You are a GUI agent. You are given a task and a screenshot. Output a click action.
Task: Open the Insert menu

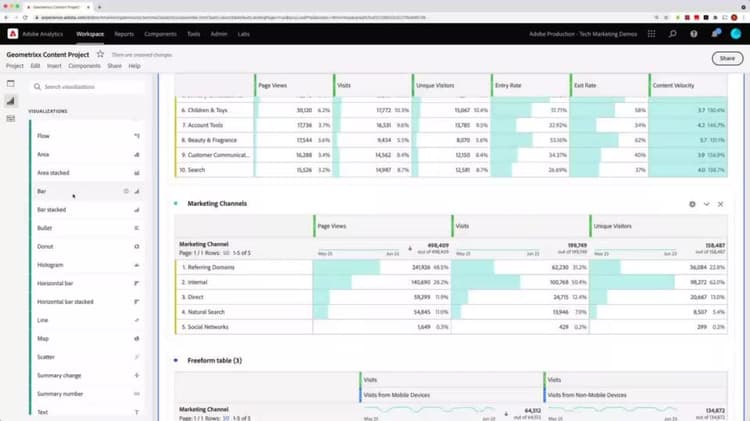click(54, 66)
